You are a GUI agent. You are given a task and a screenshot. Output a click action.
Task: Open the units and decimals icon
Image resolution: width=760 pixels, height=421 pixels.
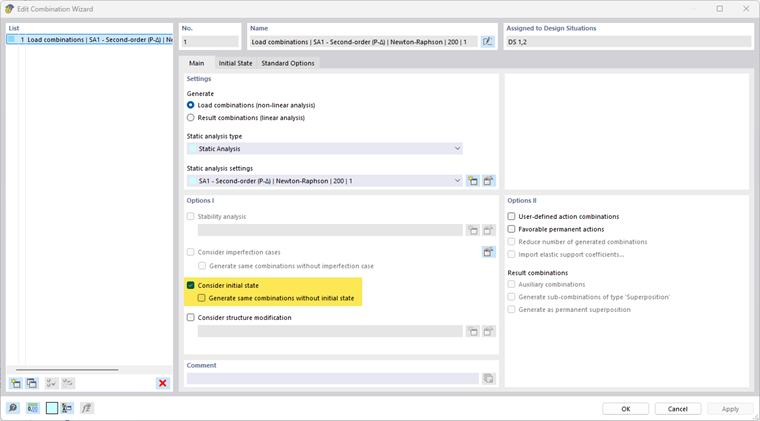[x=33, y=408]
